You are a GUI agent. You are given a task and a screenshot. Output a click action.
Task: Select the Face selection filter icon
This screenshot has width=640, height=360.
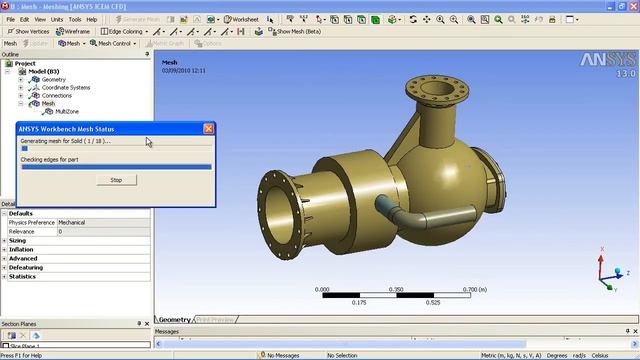(x=362, y=19)
